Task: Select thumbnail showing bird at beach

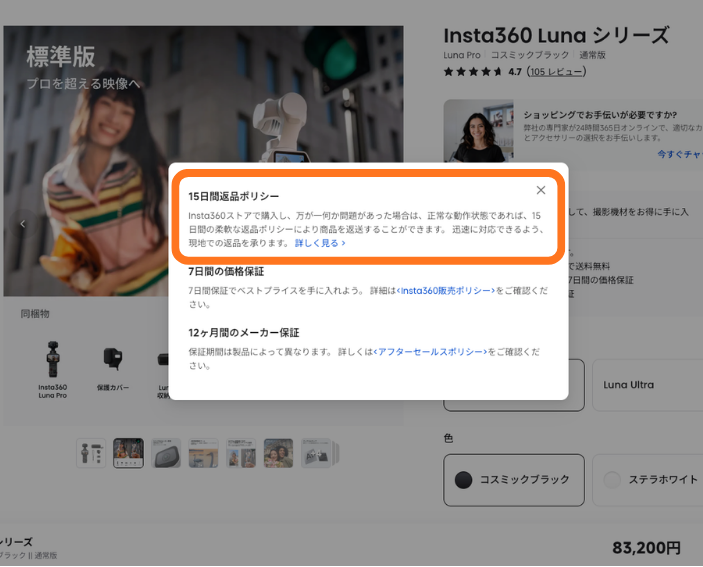Action: tap(204, 453)
